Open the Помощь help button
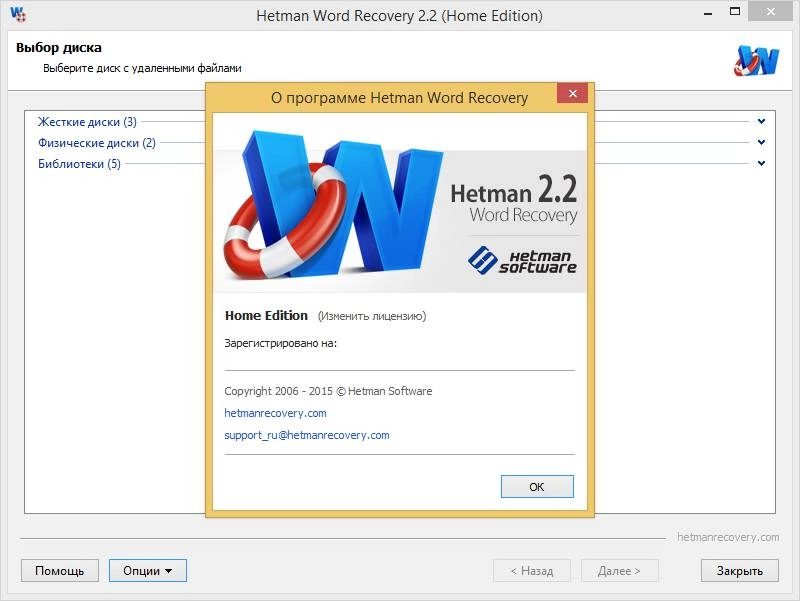This screenshot has width=800, height=601. click(x=59, y=570)
